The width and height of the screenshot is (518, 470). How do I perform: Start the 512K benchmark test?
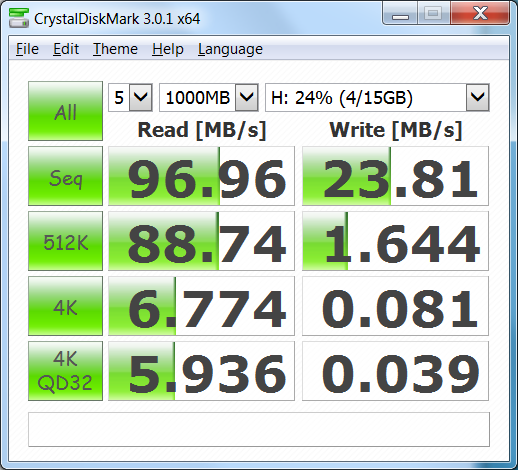click(x=65, y=241)
